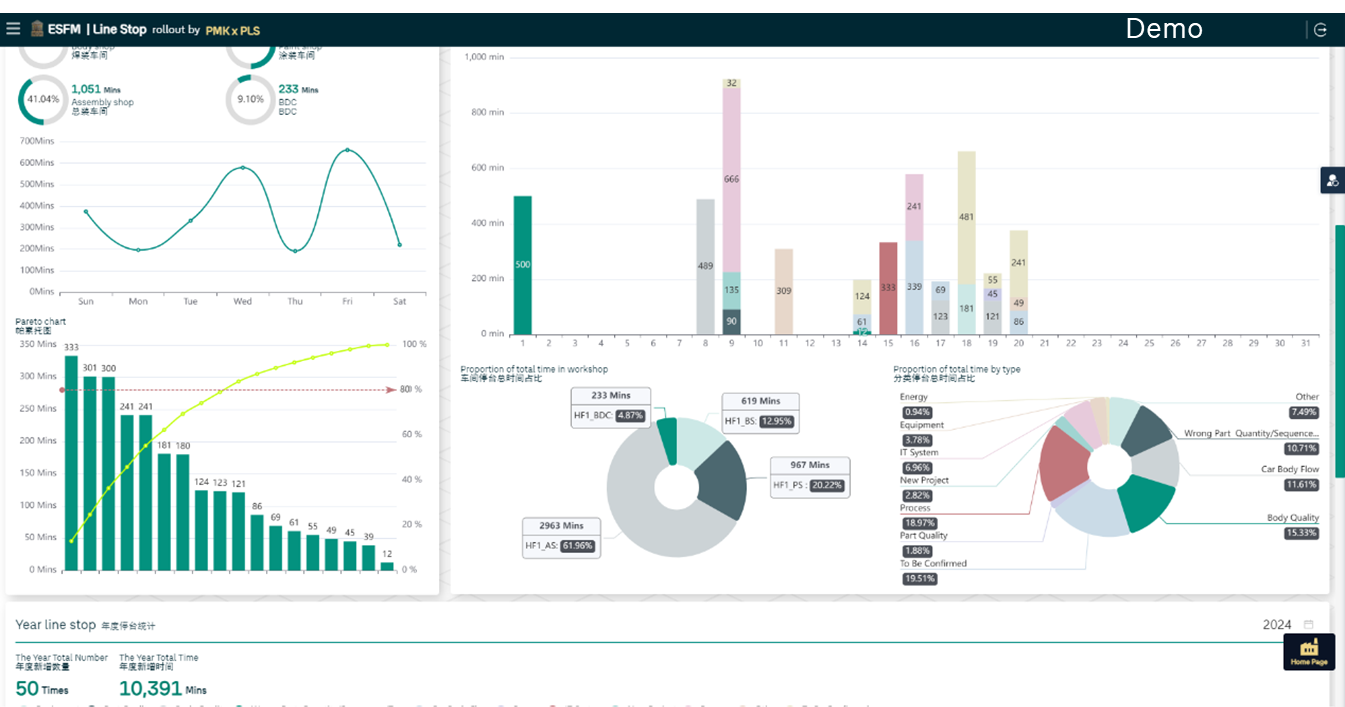This screenshot has height=707, width=1345.
Task: Click the Fri peak point on line chart
Action: pos(347,150)
